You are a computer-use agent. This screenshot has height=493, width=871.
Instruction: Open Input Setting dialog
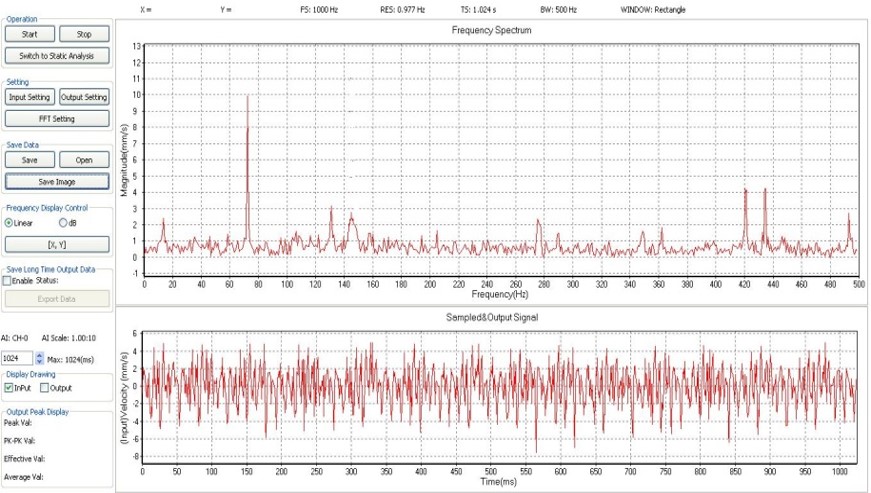pyautogui.click(x=30, y=97)
